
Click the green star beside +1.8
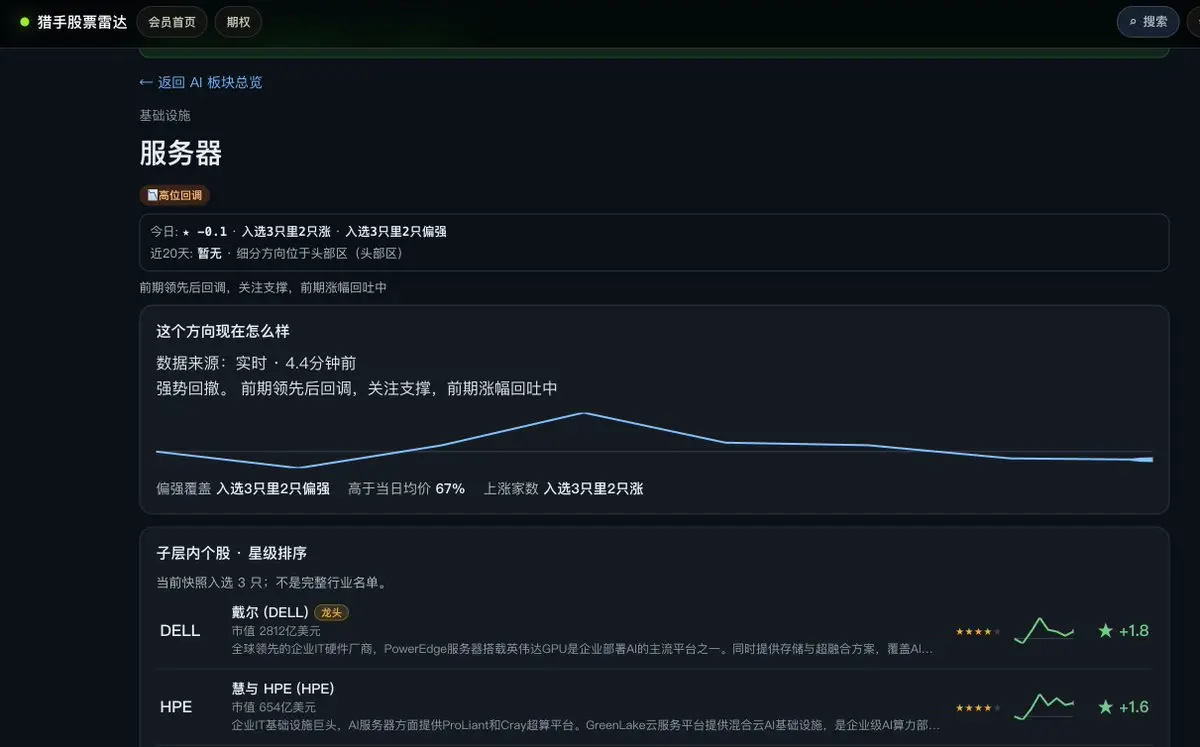point(1105,631)
